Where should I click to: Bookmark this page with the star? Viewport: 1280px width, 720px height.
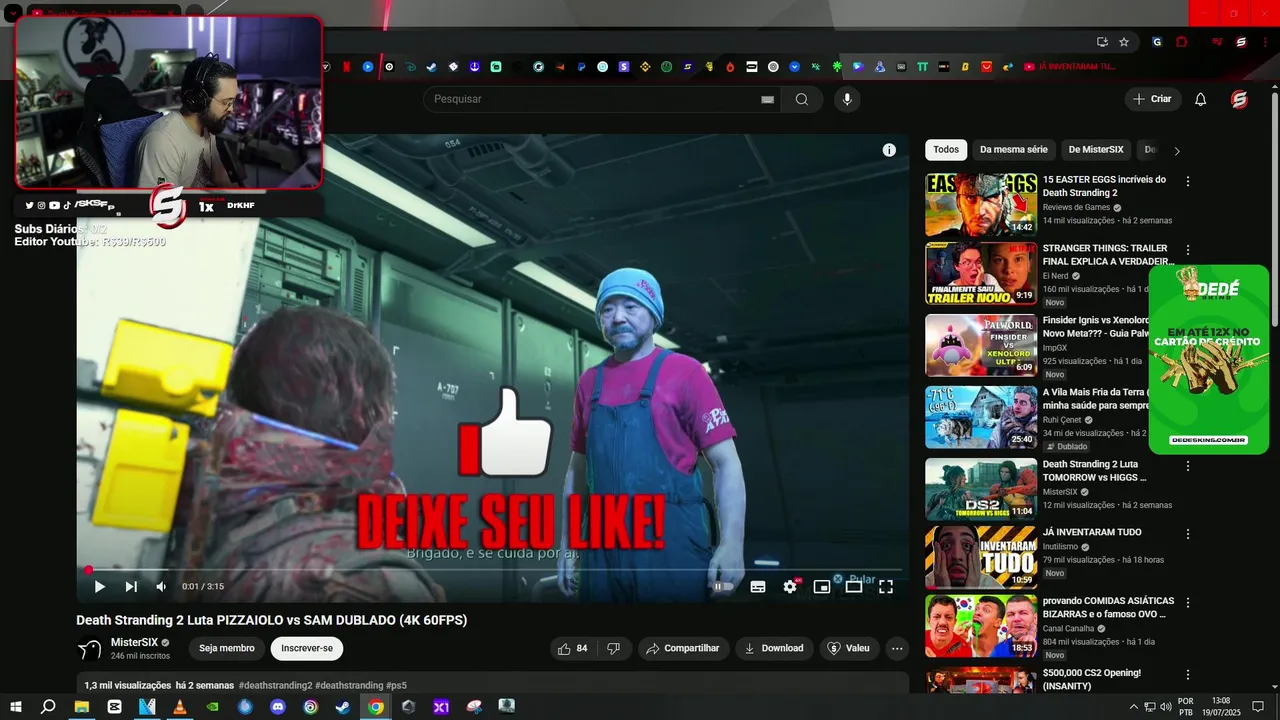1124,42
